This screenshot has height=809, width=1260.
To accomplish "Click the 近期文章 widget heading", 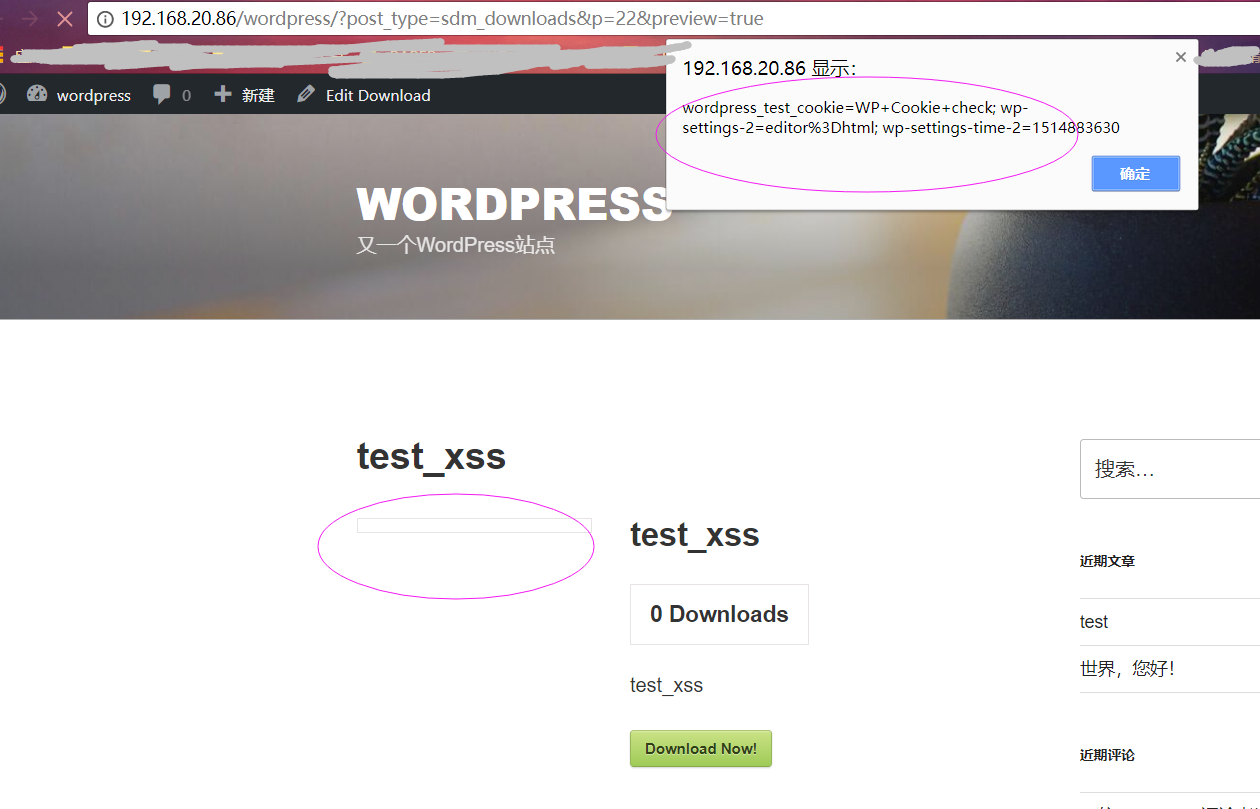I will click(x=1107, y=561).
